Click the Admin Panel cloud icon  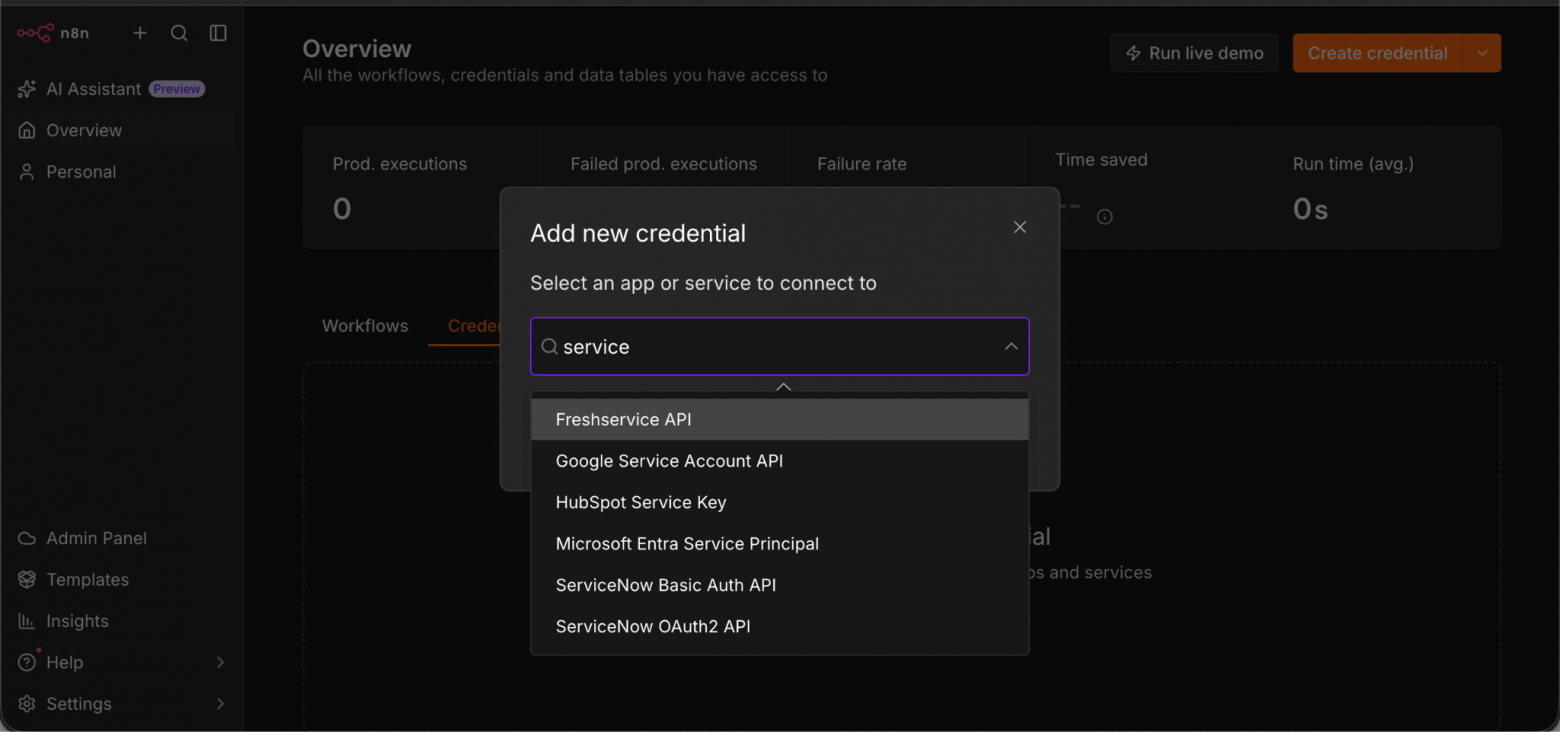(27, 538)
